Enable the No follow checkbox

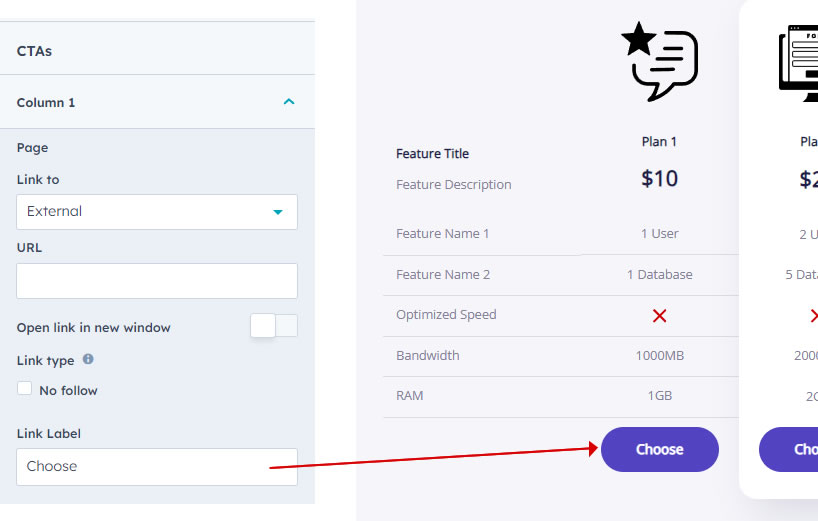(25, 389)
